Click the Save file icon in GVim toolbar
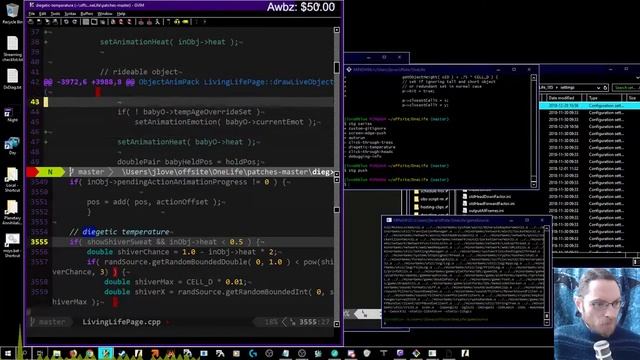The height and width of the screenshot is (360, 640). click(x=39, y=22)
